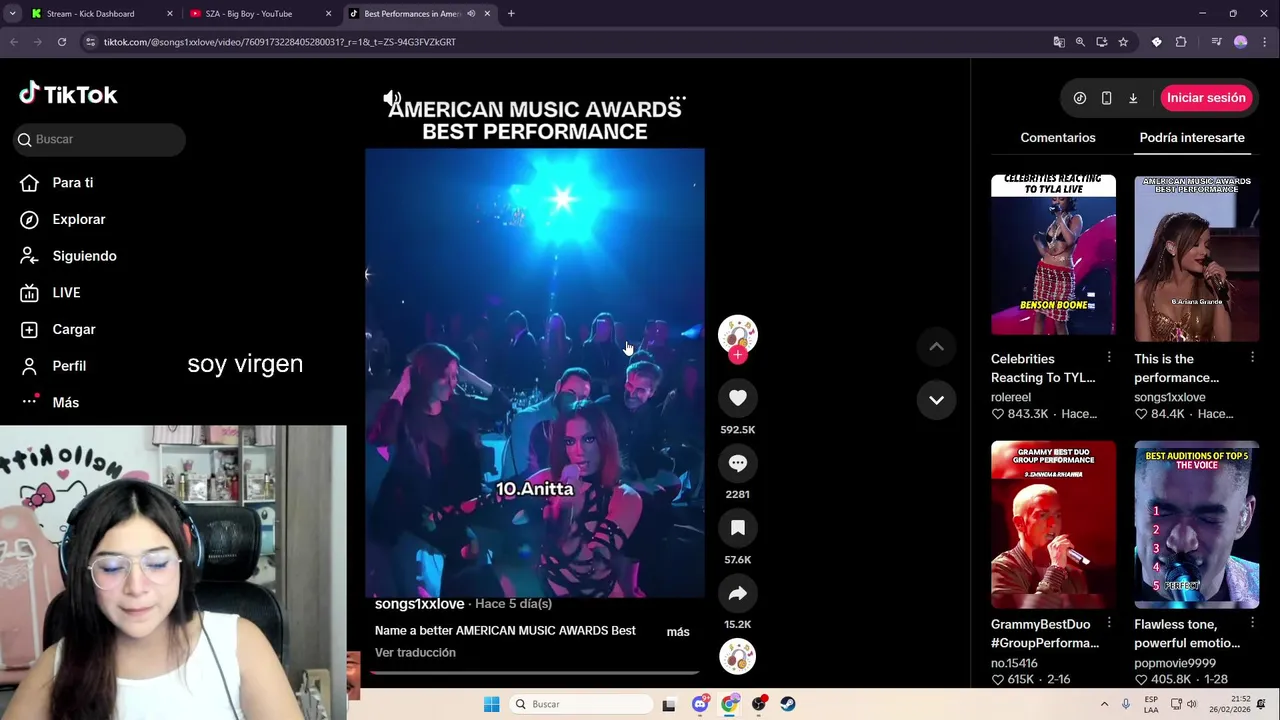Open the tab search dropdown arrow

pyautogui.click(x=12, y=14)
